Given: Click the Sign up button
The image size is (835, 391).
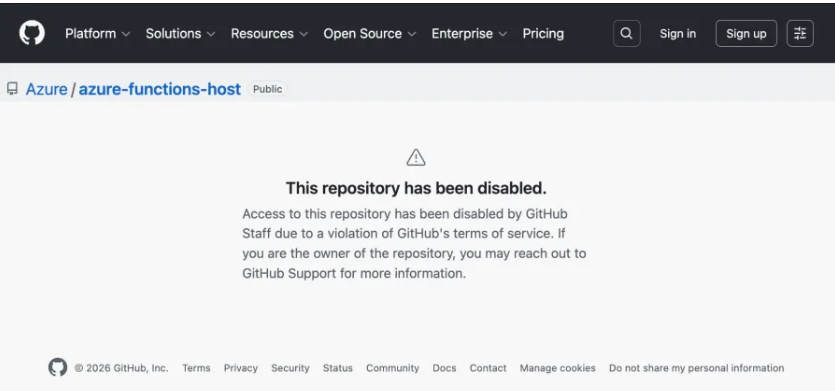Looking at the screenshot, I should pos(746,34).
